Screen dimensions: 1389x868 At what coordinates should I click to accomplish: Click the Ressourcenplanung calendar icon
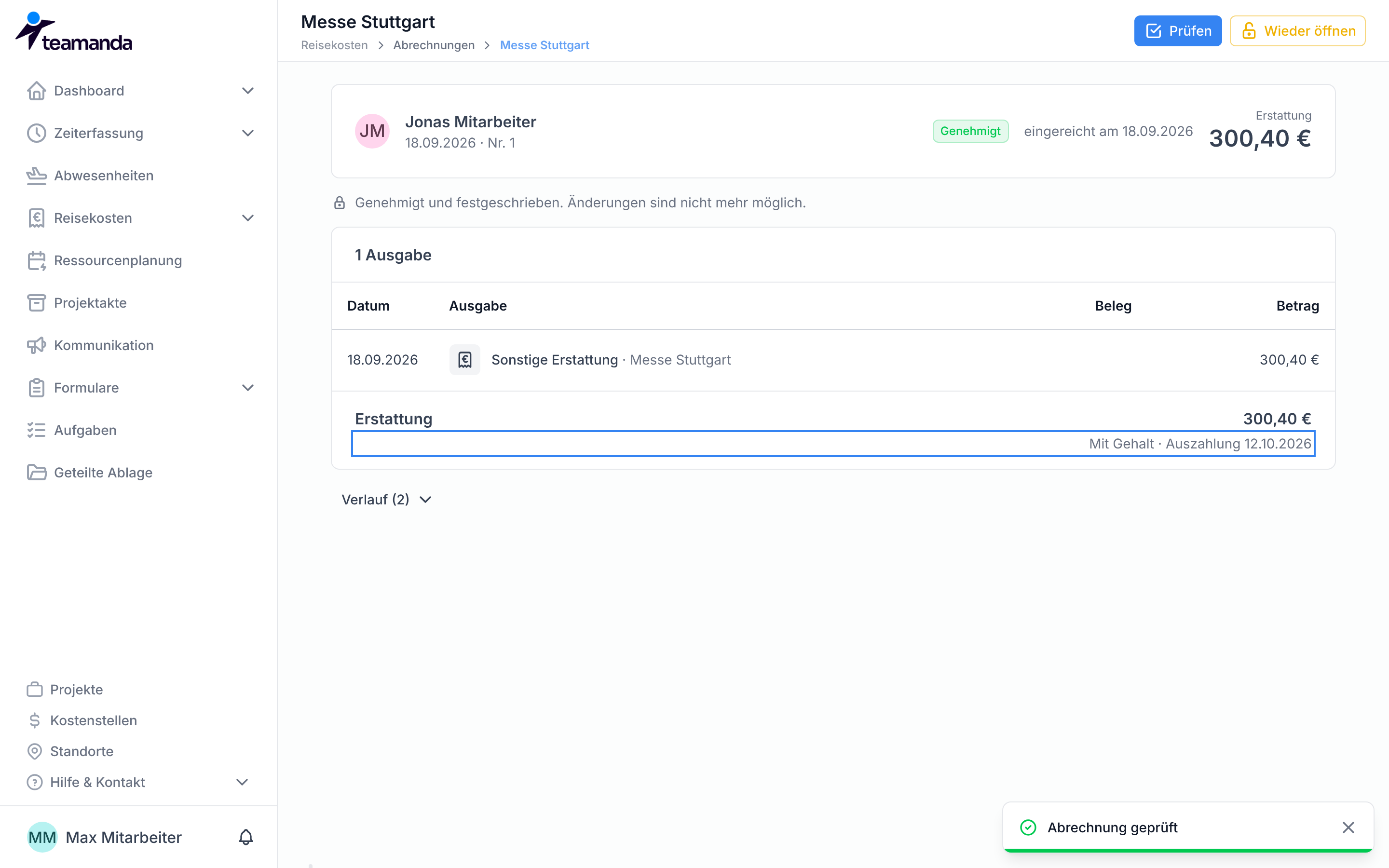coord(37,260)
